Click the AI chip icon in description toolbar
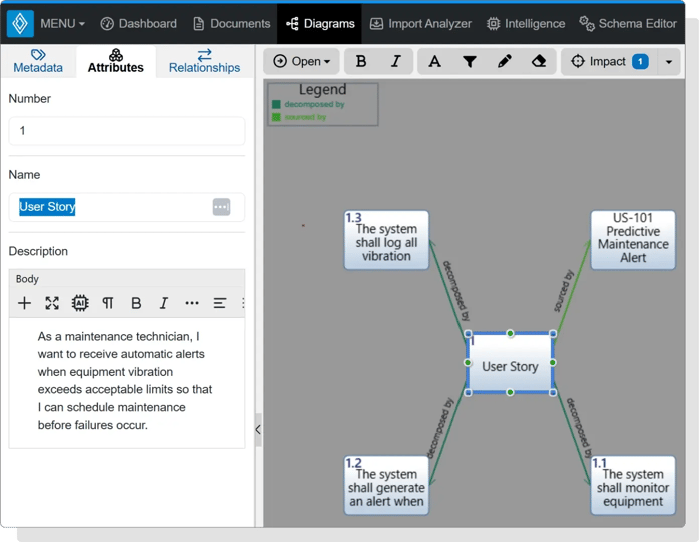Screen dimensions: 700x542 pyautogui.click(x=80, y=303)
